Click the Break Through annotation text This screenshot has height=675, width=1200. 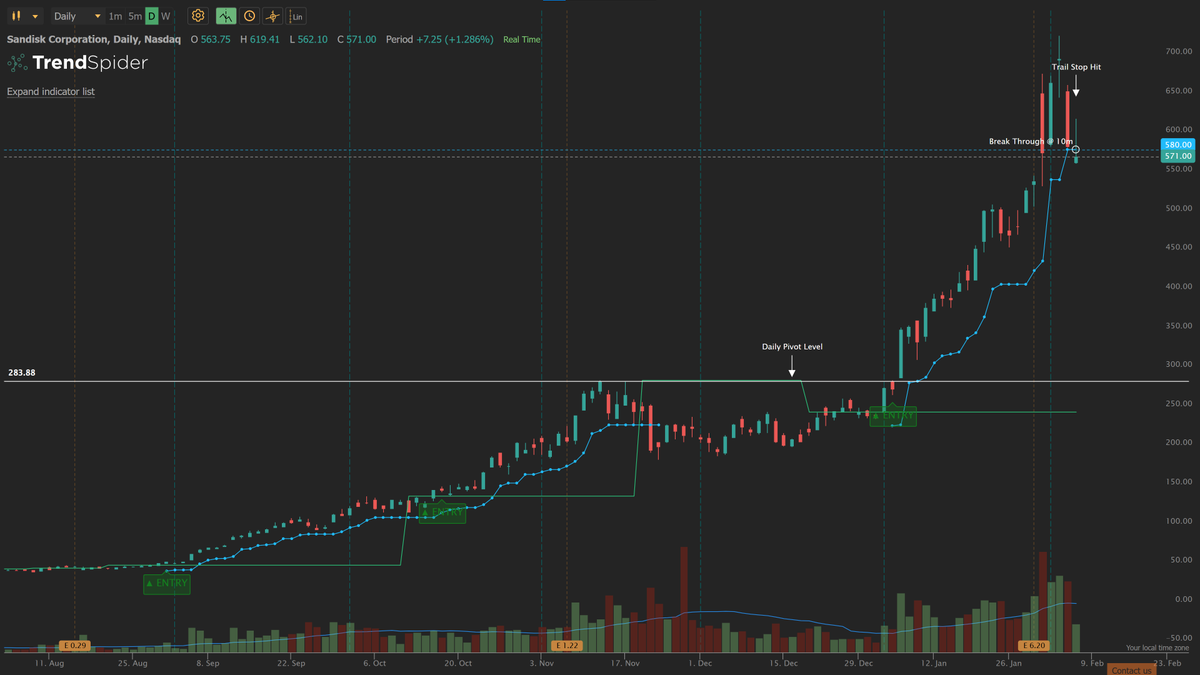1030,142
